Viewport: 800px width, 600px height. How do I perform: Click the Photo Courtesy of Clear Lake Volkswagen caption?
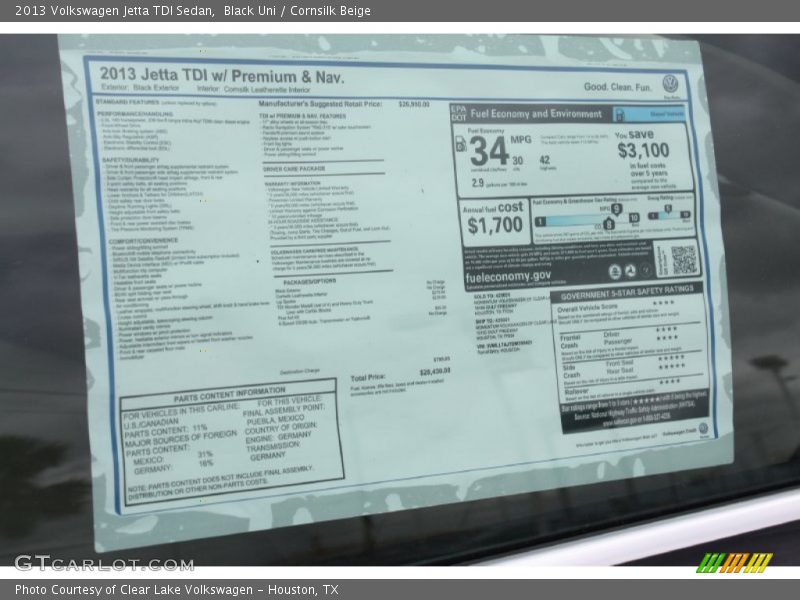pyautogui.click(x=176, y=590)
